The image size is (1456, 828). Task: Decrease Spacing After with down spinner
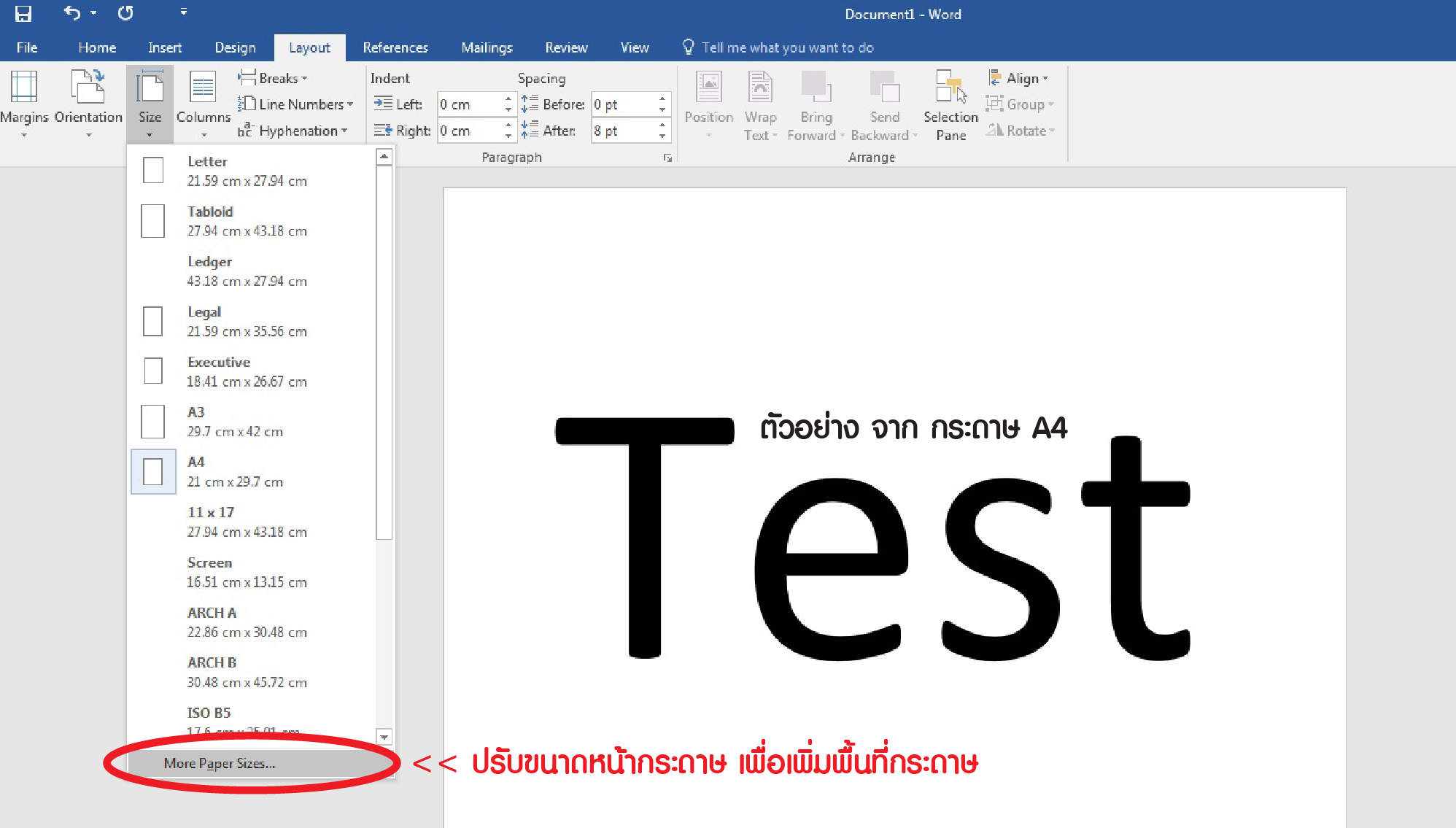pyautogui.click(x=662, y=136)
